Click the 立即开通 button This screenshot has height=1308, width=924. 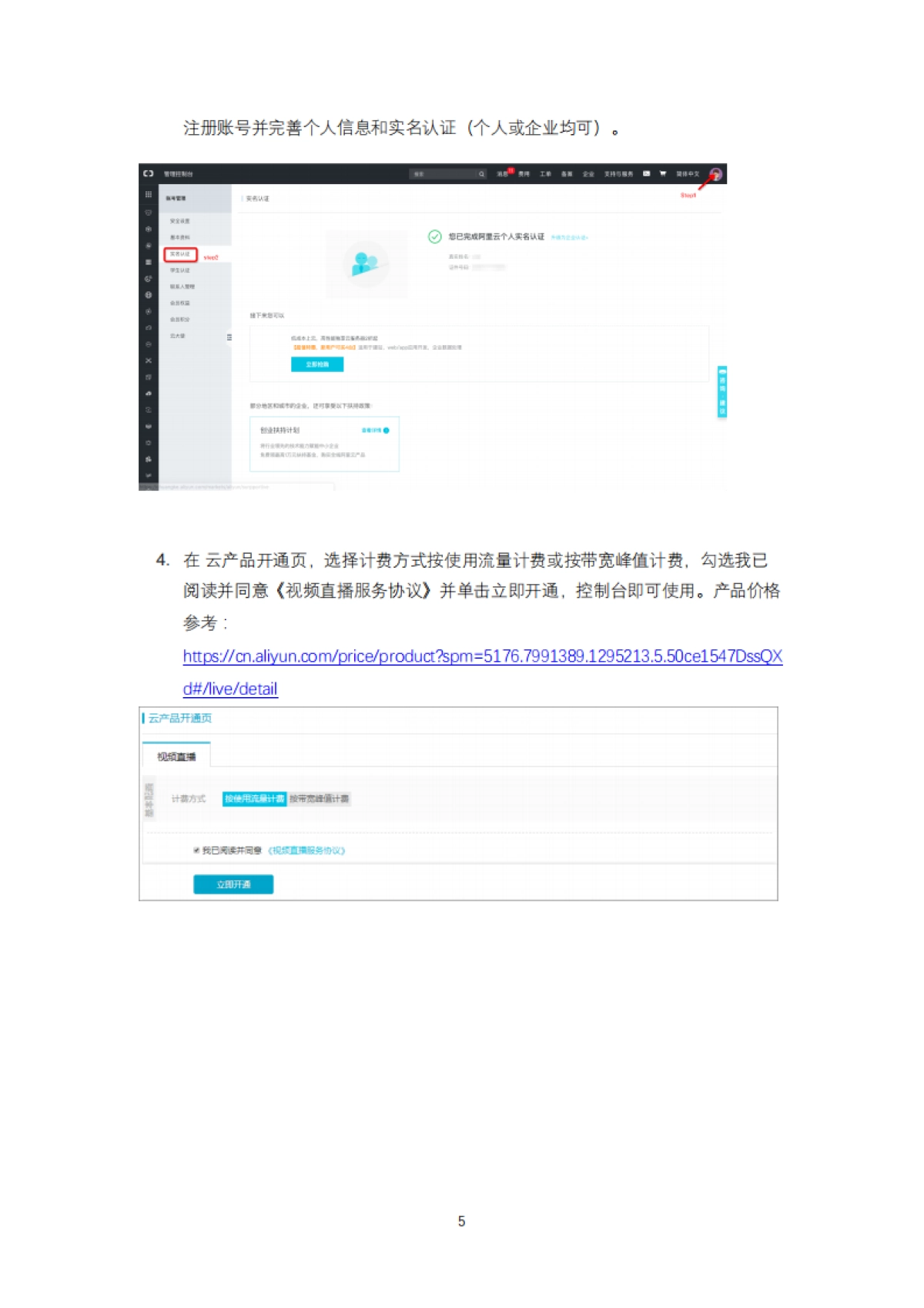(233, 884)
